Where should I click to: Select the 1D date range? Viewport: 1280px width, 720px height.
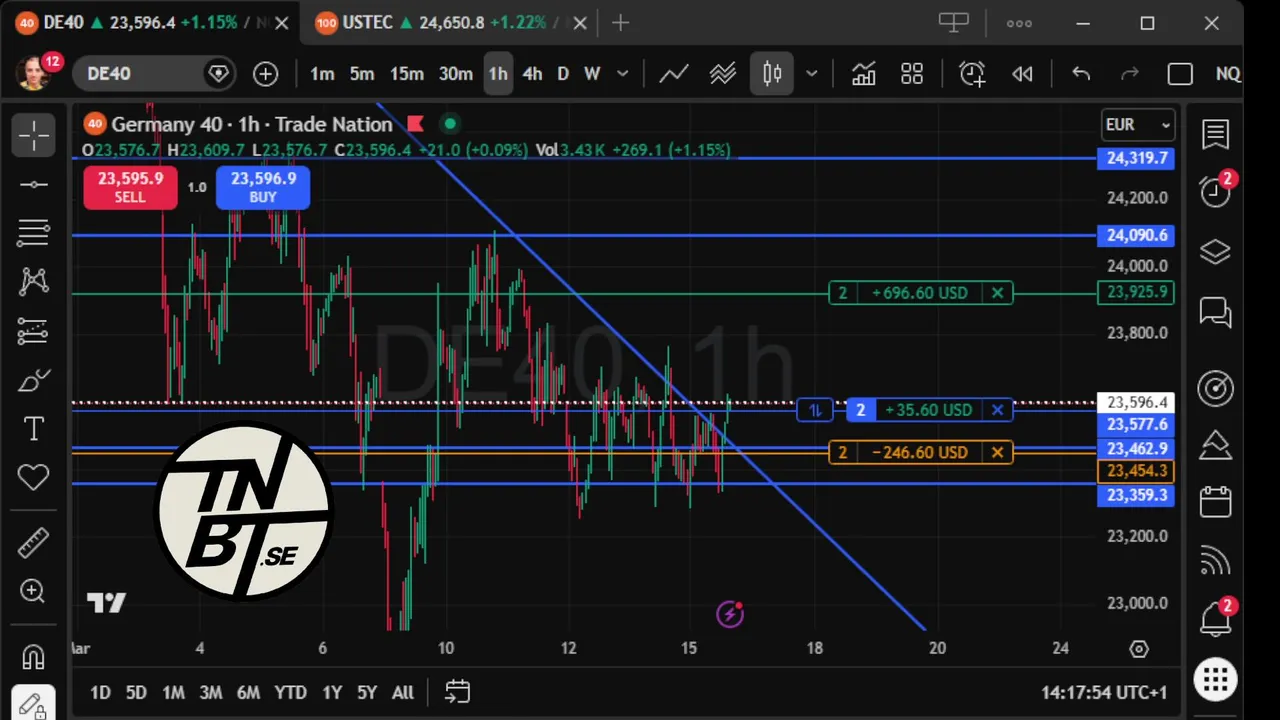(x=100, y=692)
